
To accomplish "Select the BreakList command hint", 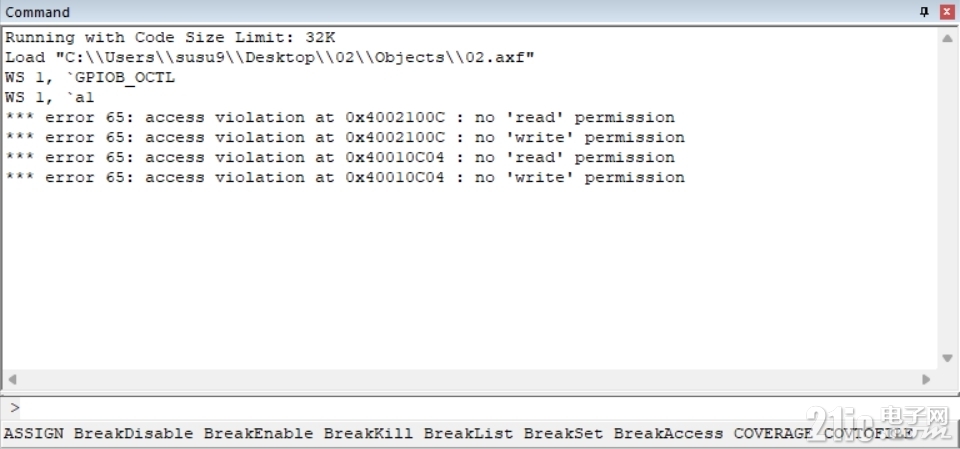I will [468, 433].
